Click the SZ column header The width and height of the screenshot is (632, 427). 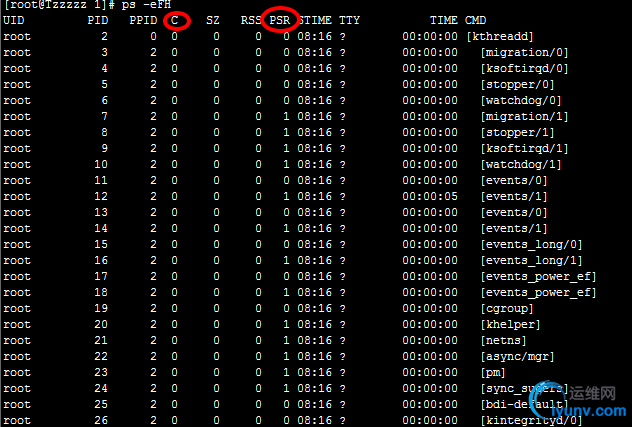[213, 20]
